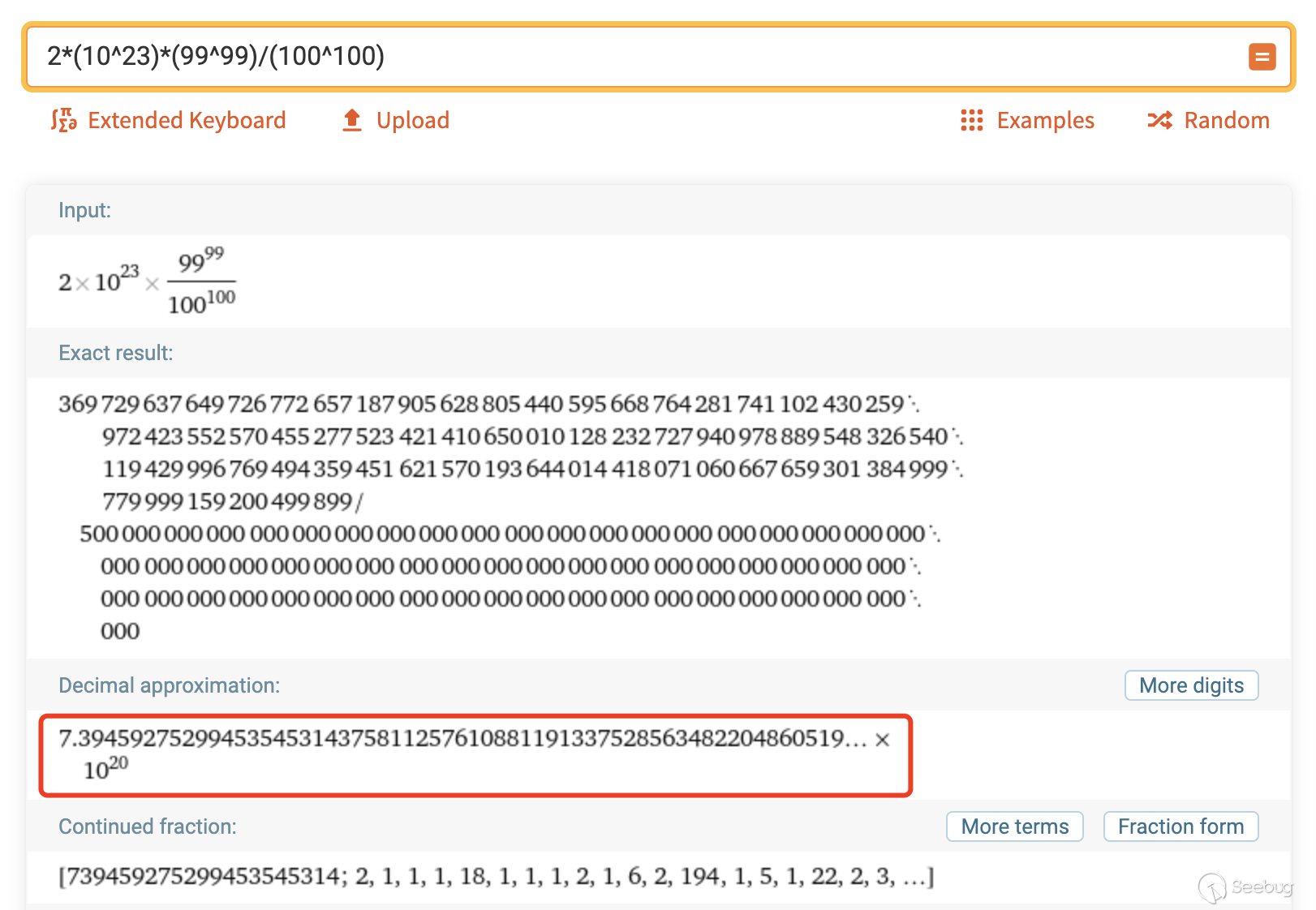
Task: Click the Input: section label
Action: coord(84,210)
